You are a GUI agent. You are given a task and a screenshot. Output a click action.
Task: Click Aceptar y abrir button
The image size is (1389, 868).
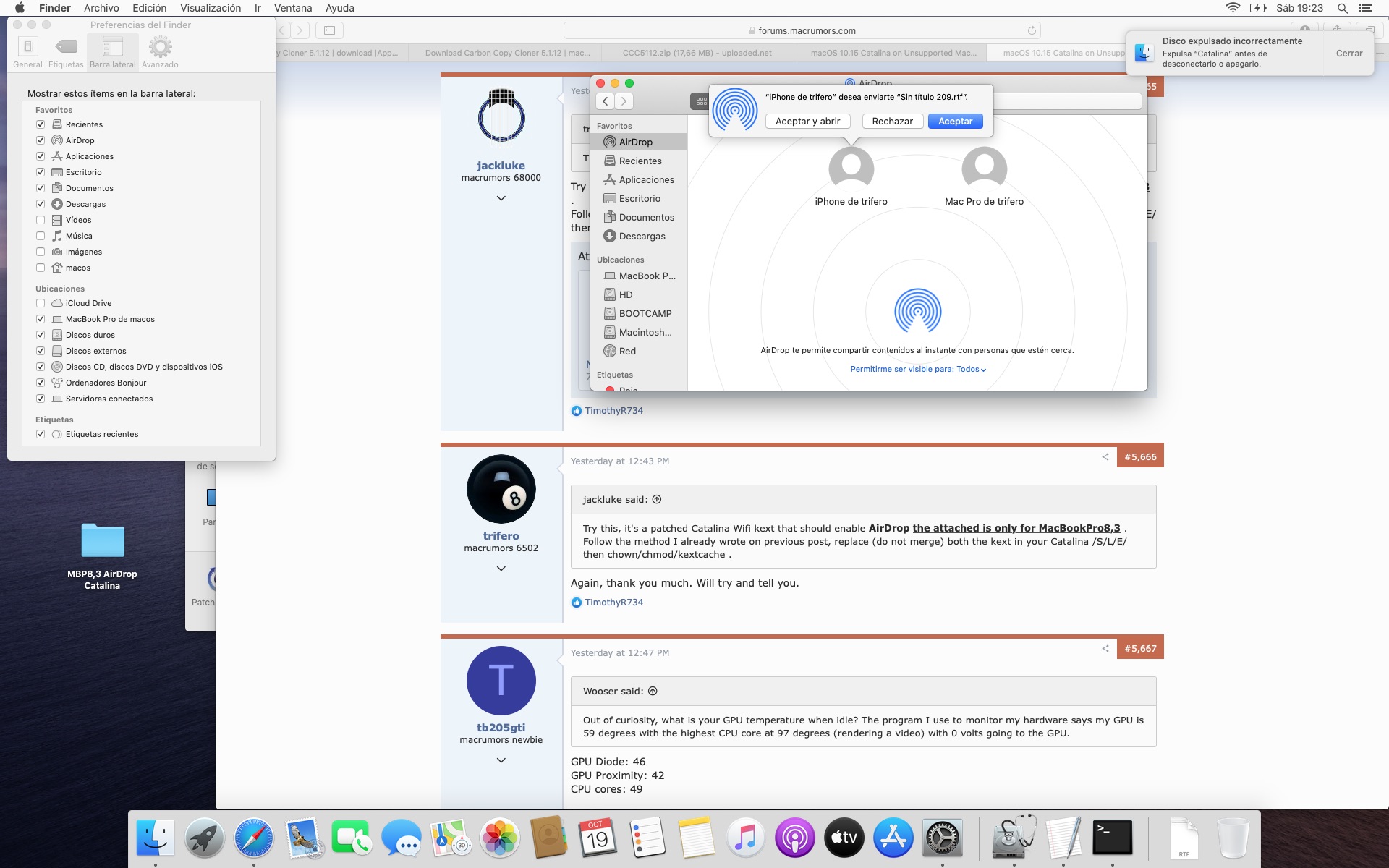coord(807,121)
